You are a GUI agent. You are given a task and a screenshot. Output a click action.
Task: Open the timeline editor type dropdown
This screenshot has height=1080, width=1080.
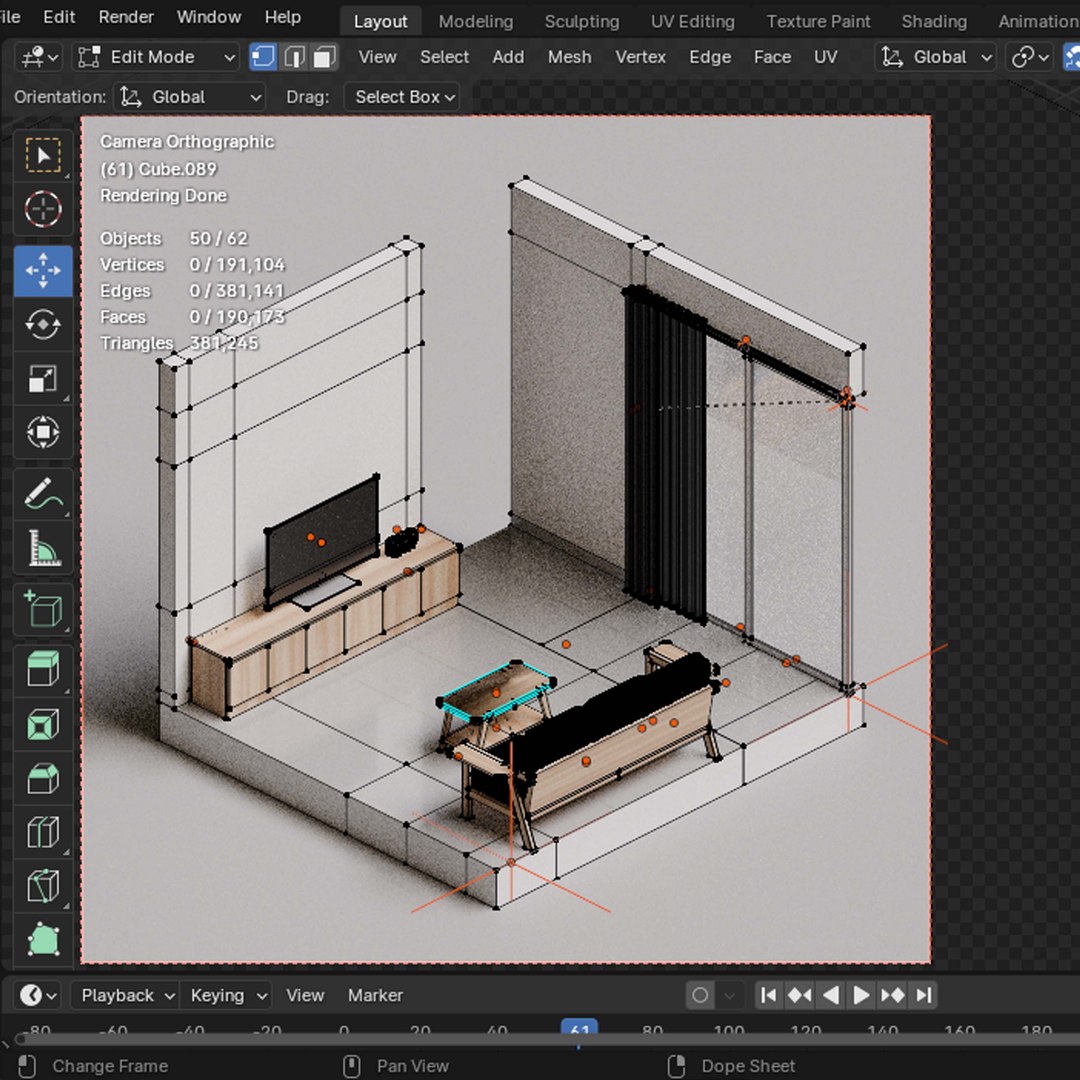(x=38, y=995)
